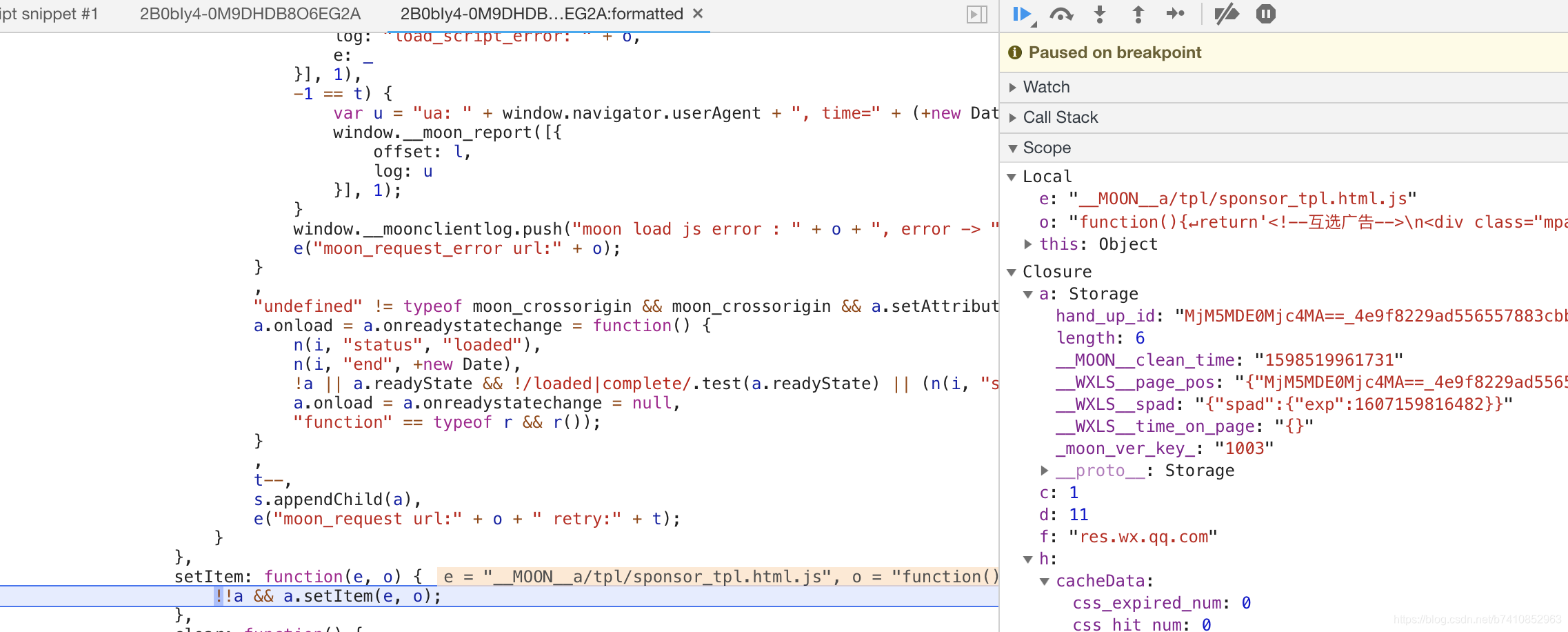Collapse the Closure scope group
This screenshot has width=1568, height=632.
coord(1012,273)
